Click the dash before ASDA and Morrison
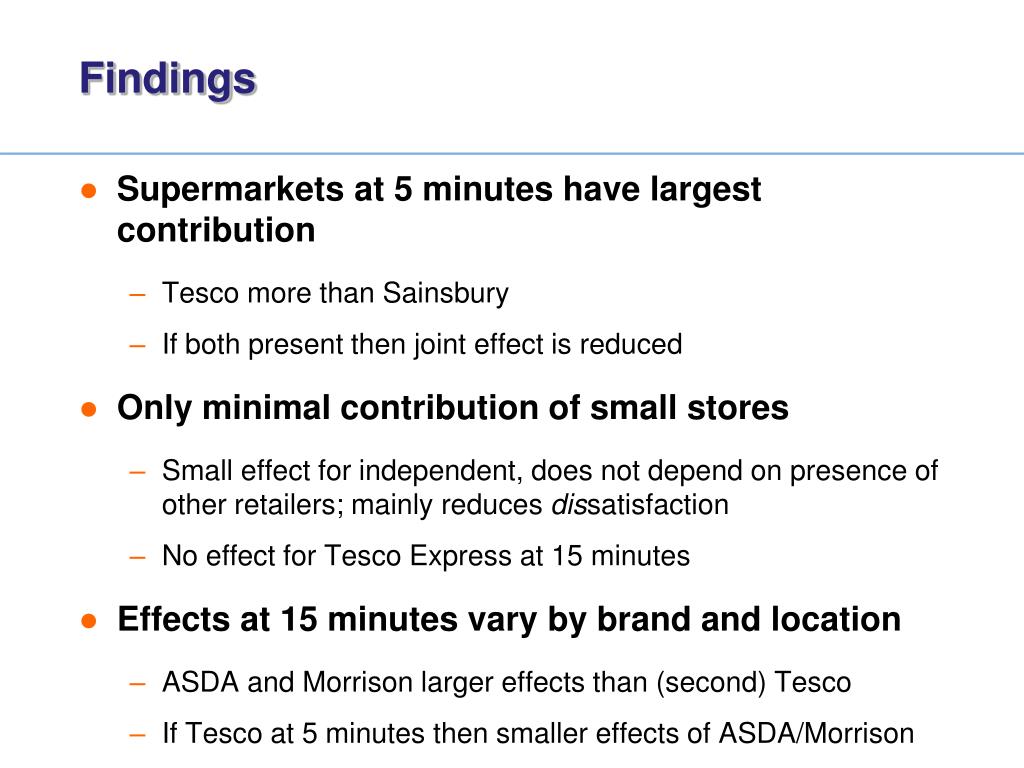1024x768 pixels. pyautogui.click(x=137, y=684)
